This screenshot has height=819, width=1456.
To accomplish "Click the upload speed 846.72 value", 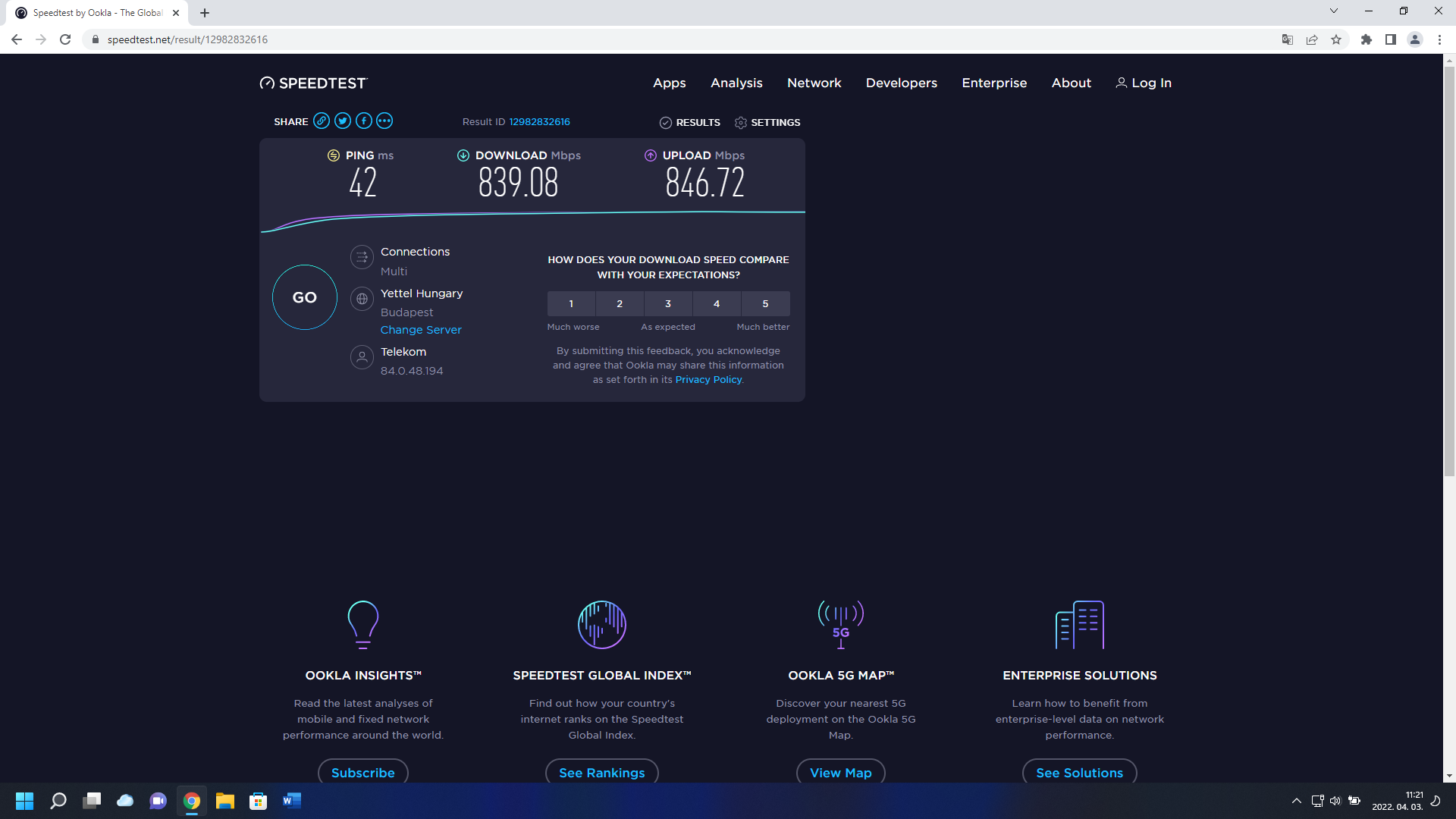I will click(x=705, y=183).
